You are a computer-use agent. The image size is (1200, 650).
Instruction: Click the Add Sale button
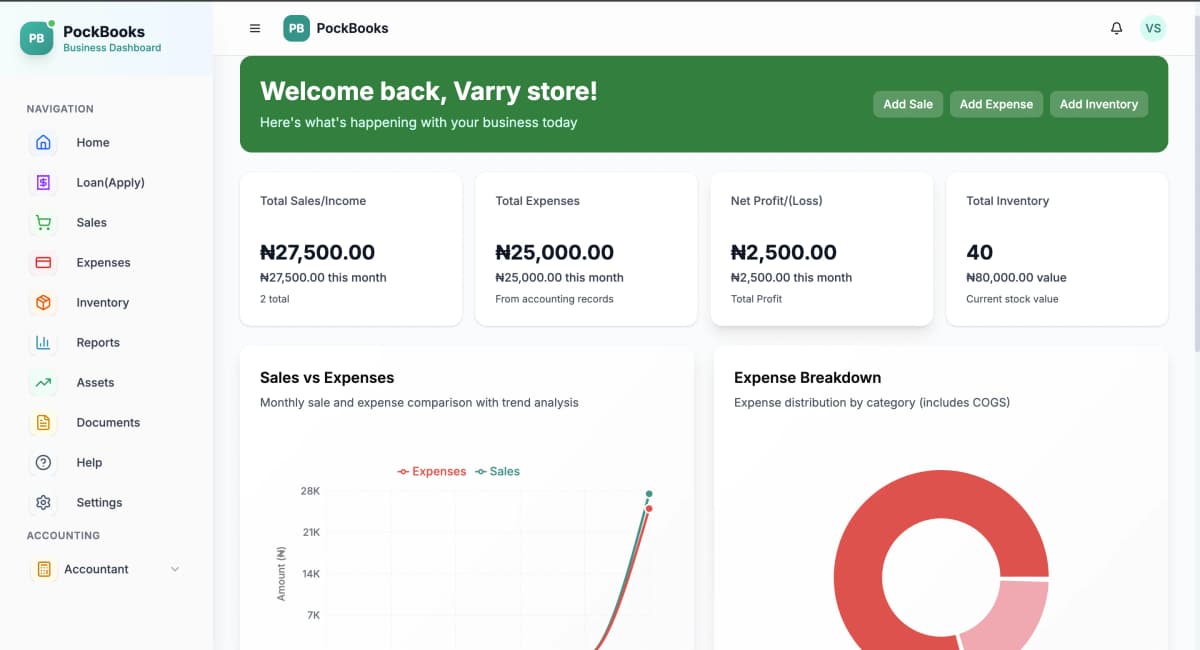coord(908,104)
